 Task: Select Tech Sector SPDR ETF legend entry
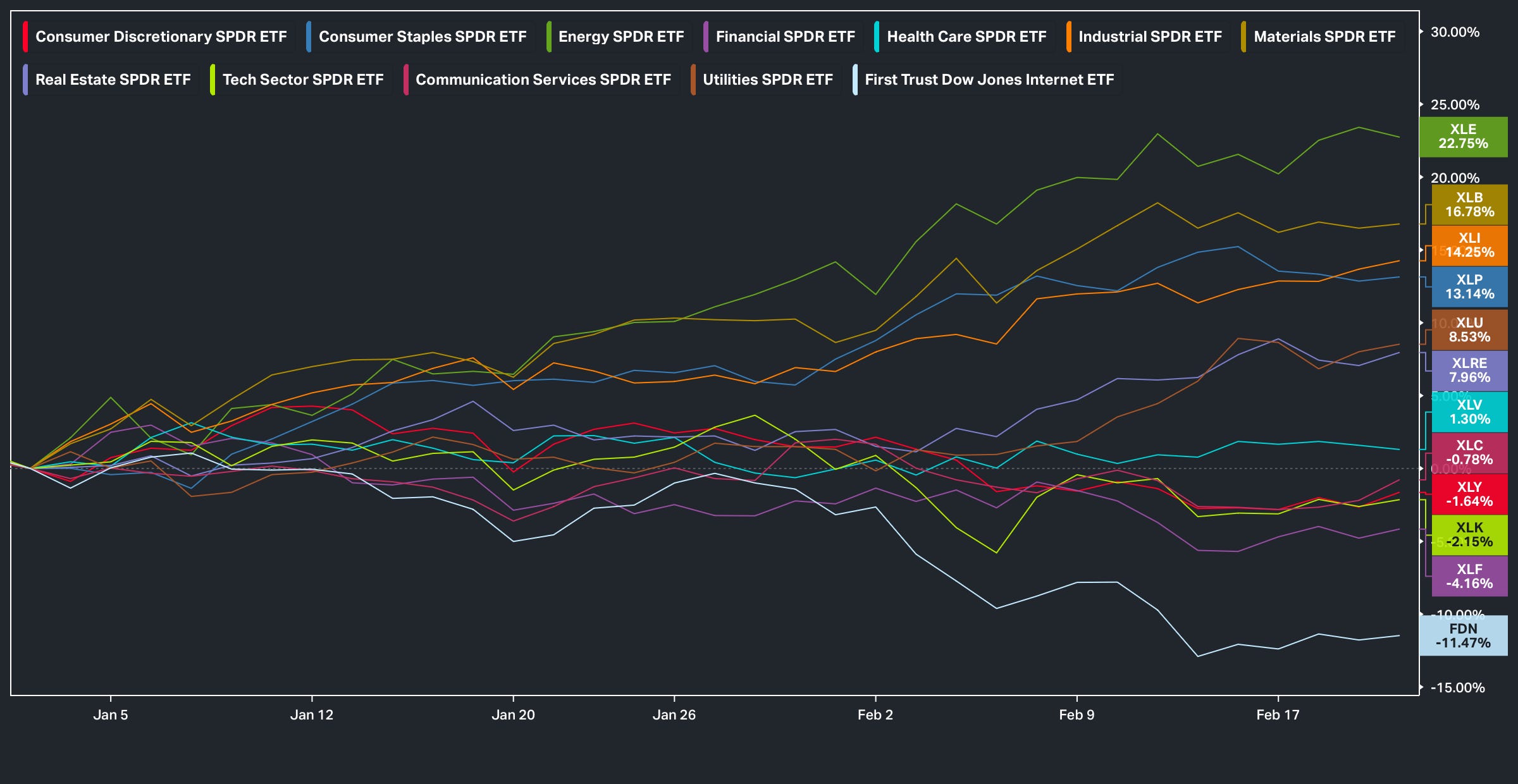302,80
